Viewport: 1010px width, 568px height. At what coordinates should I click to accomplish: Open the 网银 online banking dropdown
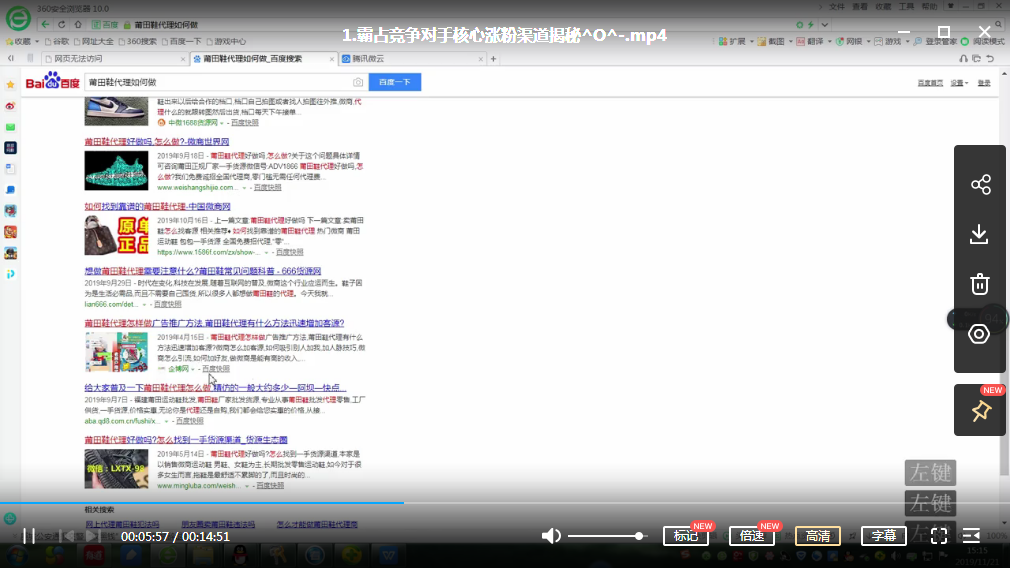[853, 41]
